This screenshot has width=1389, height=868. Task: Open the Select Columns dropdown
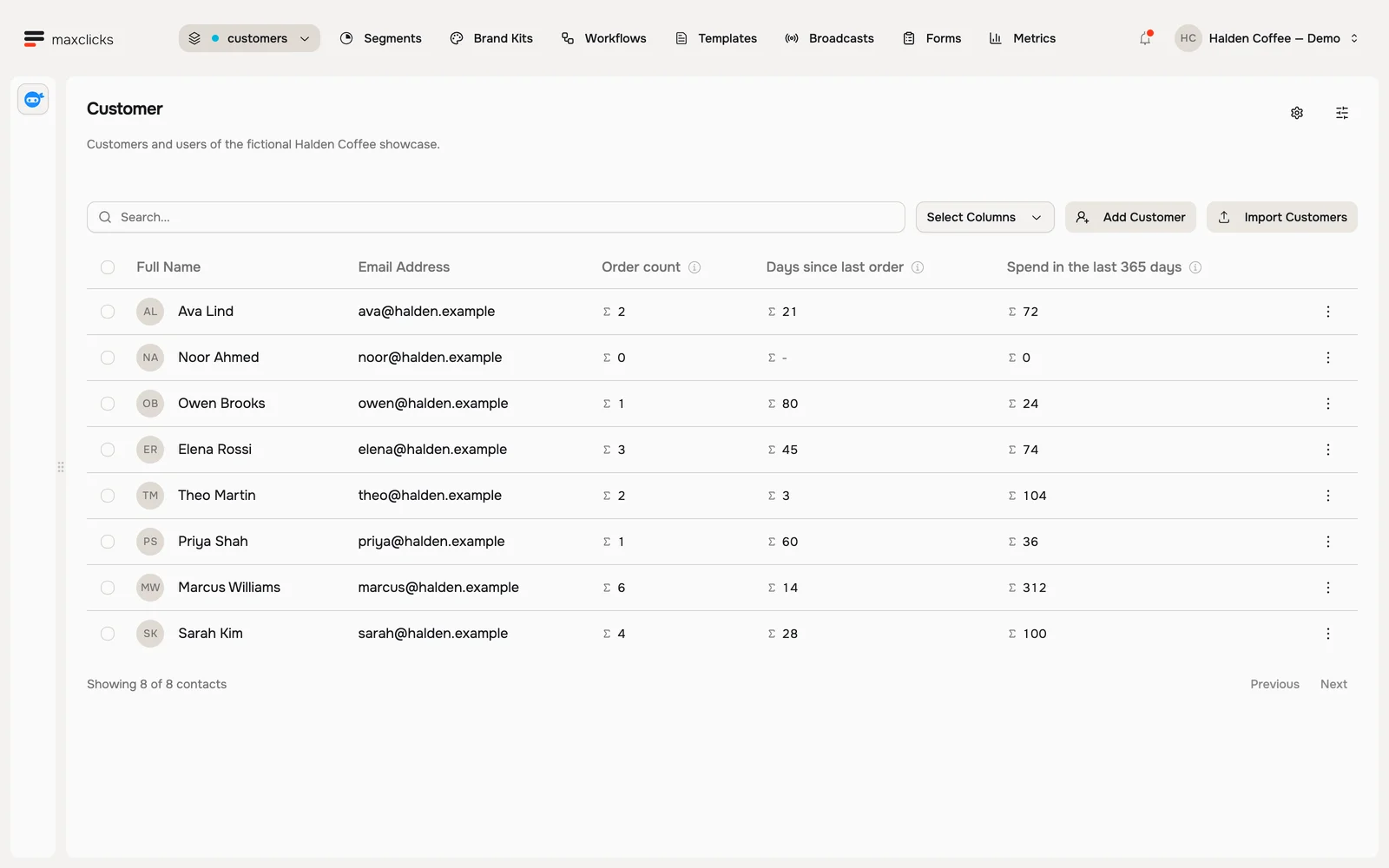[984, 217]
